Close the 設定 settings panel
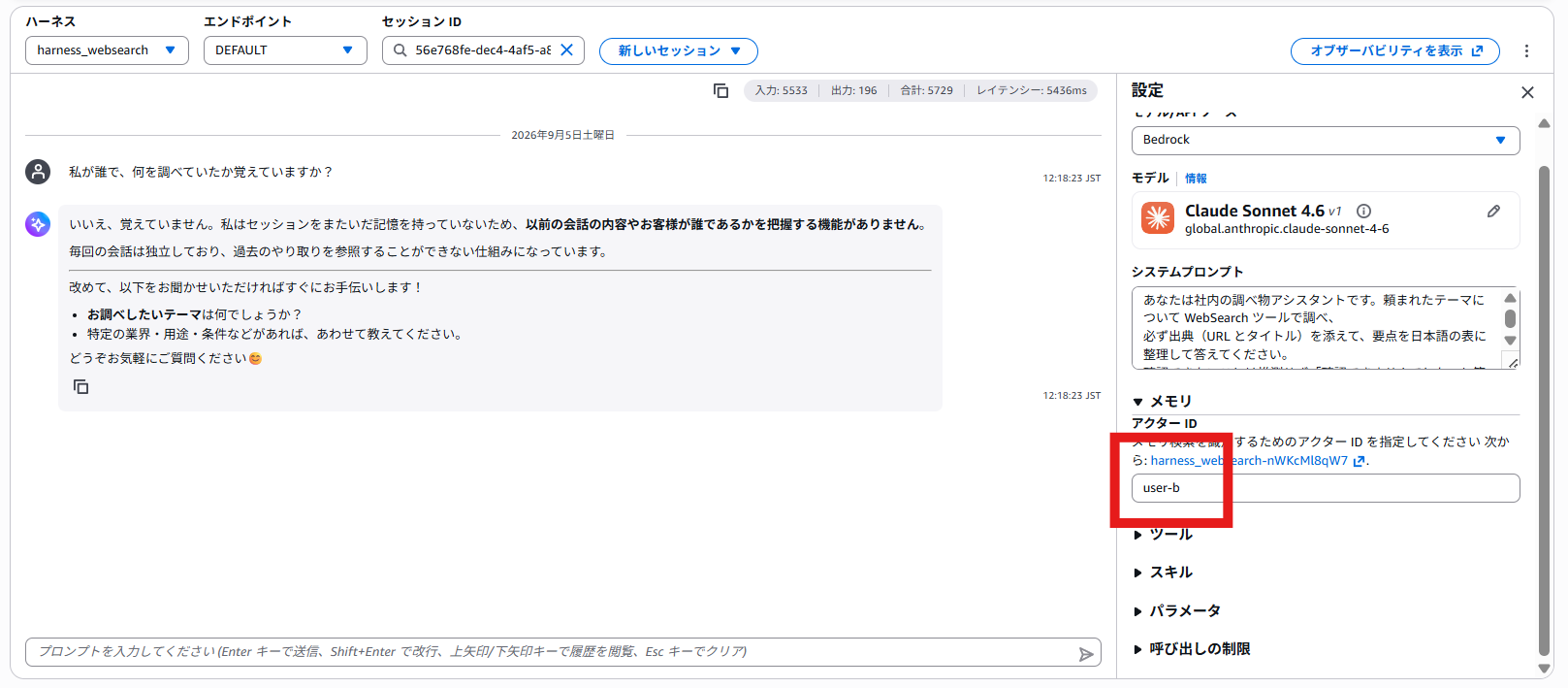The width and height of the screenshot is (1568, 688). 1527,92
